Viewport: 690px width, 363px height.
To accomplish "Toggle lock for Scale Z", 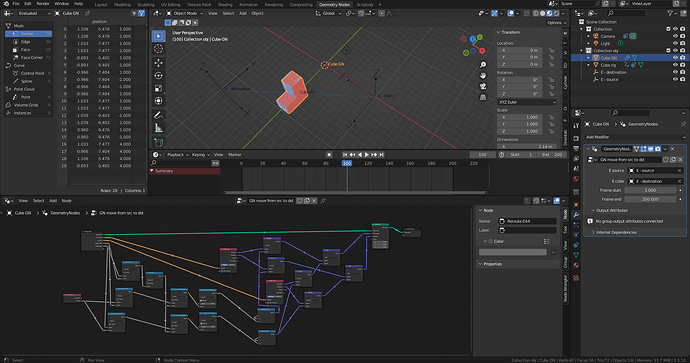I will point(551,131).
